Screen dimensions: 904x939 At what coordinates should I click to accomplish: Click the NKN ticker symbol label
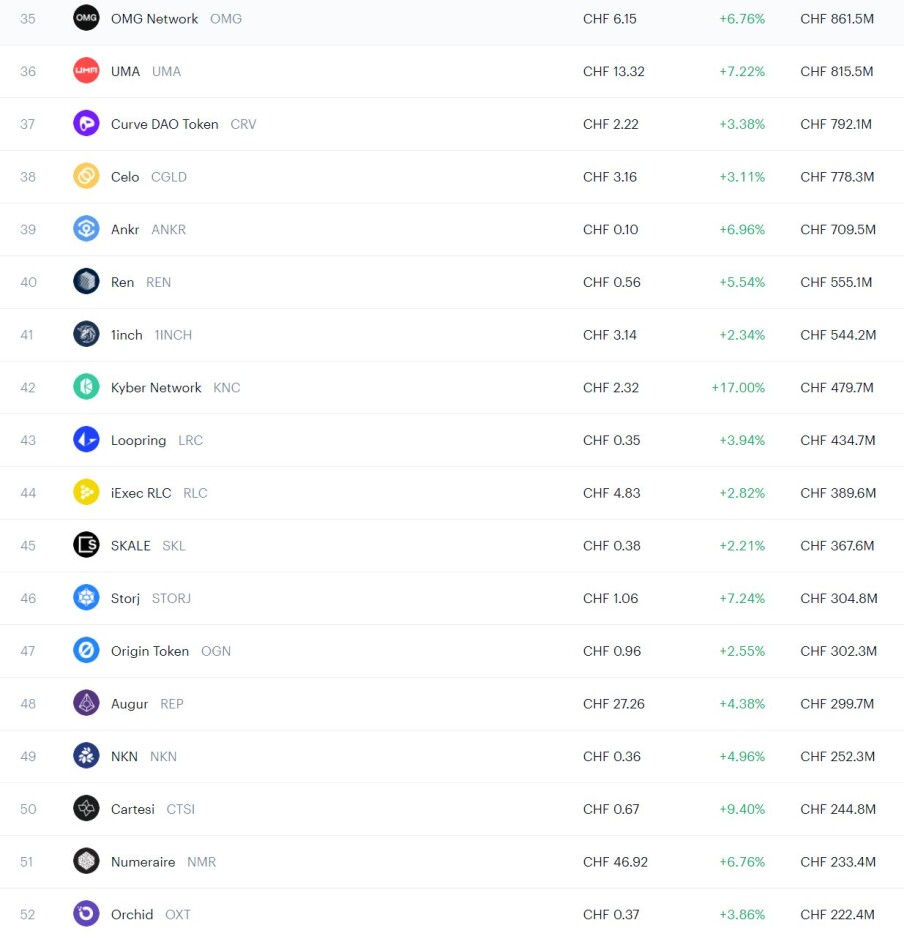pos(163,756)
